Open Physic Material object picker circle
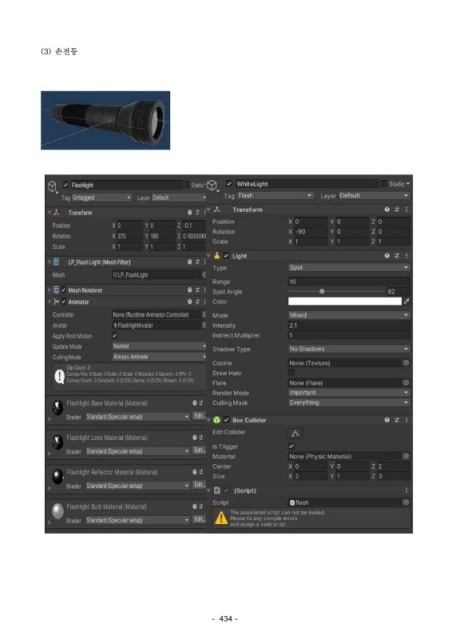The image size is (452, 640). click(406, 456)
